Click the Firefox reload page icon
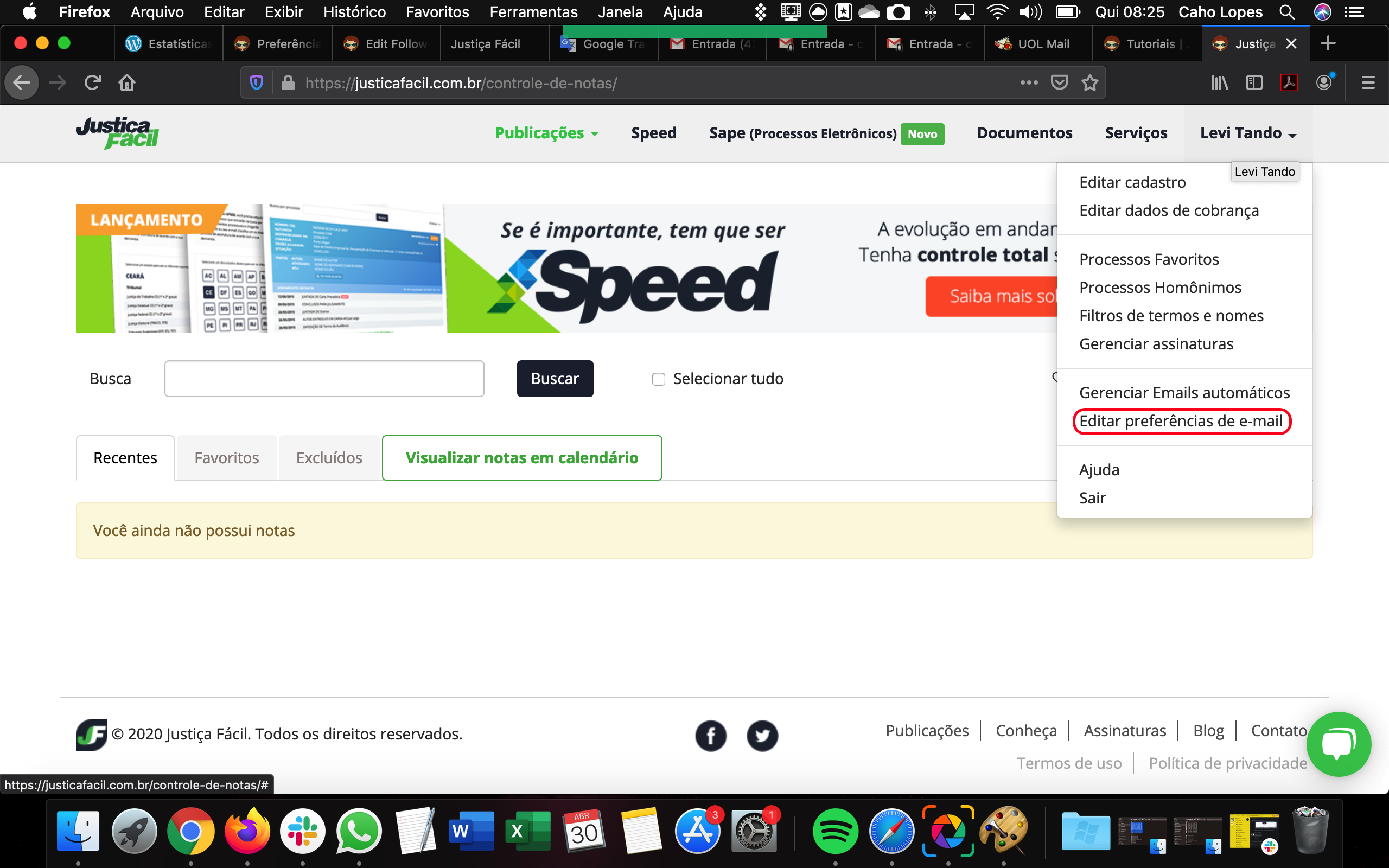 (x=92, y=83)
